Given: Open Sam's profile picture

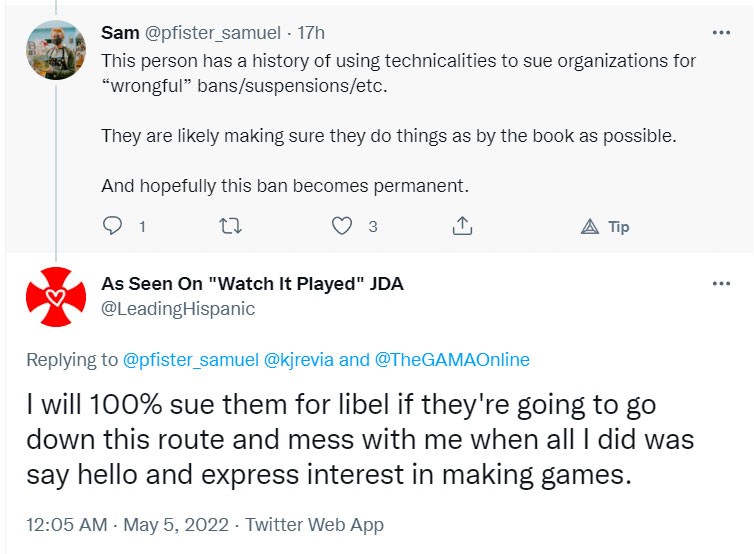Looking at the screenshot, I should pos(56,50).
